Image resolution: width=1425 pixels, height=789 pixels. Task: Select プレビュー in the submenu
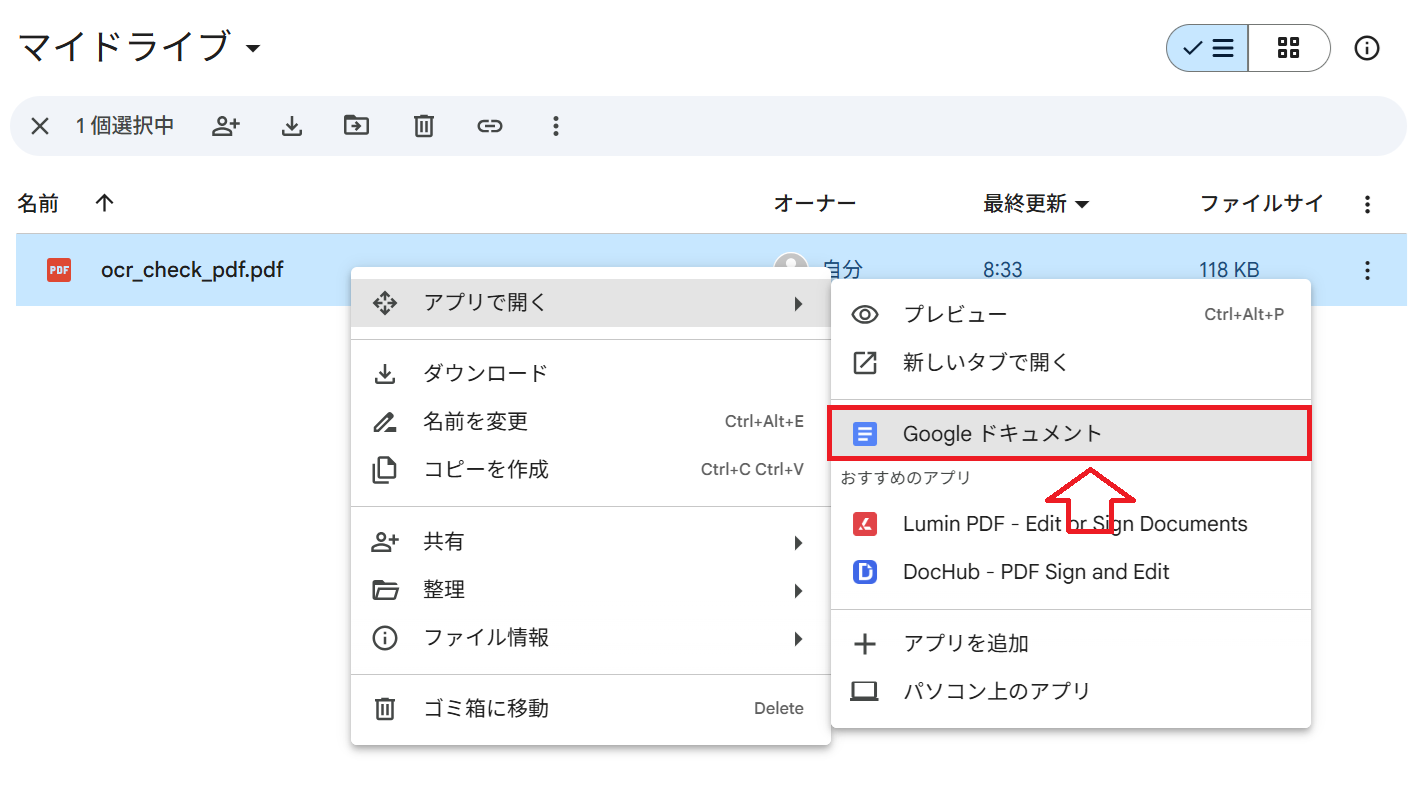(1071, 314)
